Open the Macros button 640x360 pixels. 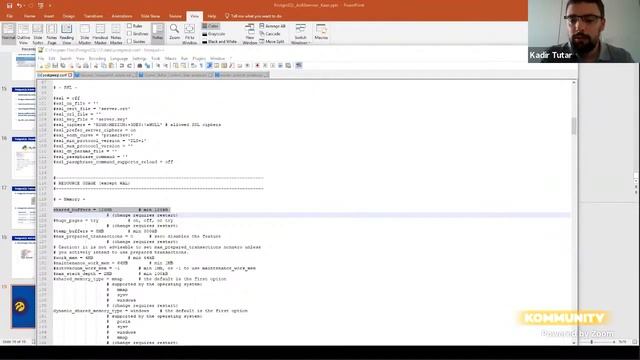(x=321, y=32)
